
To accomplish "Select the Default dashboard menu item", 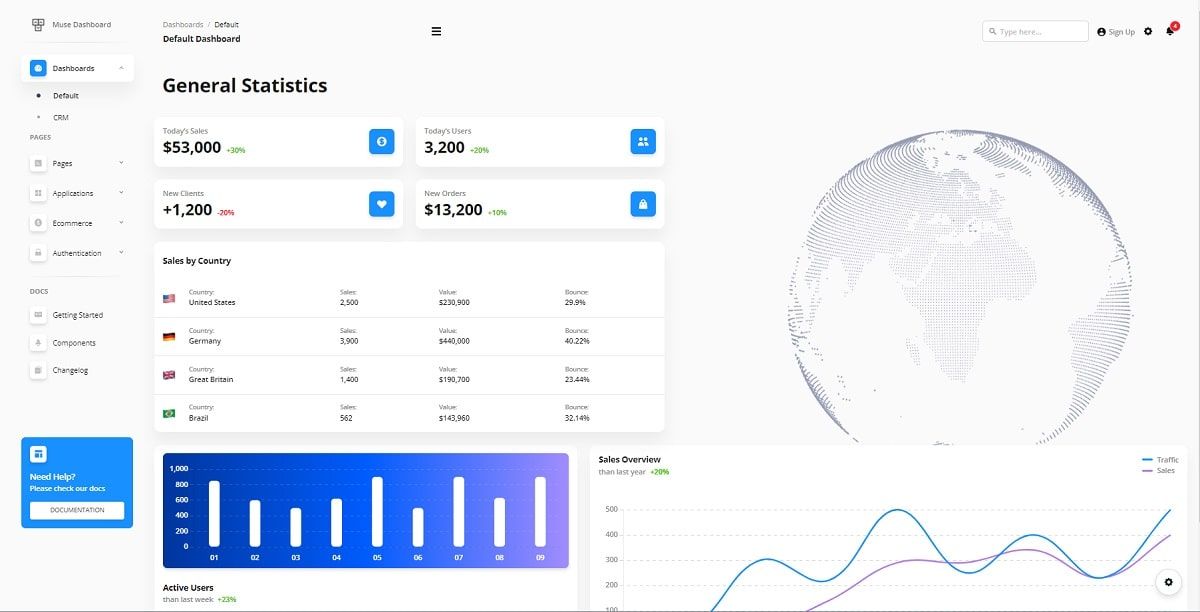I will (x=64, y=95).
